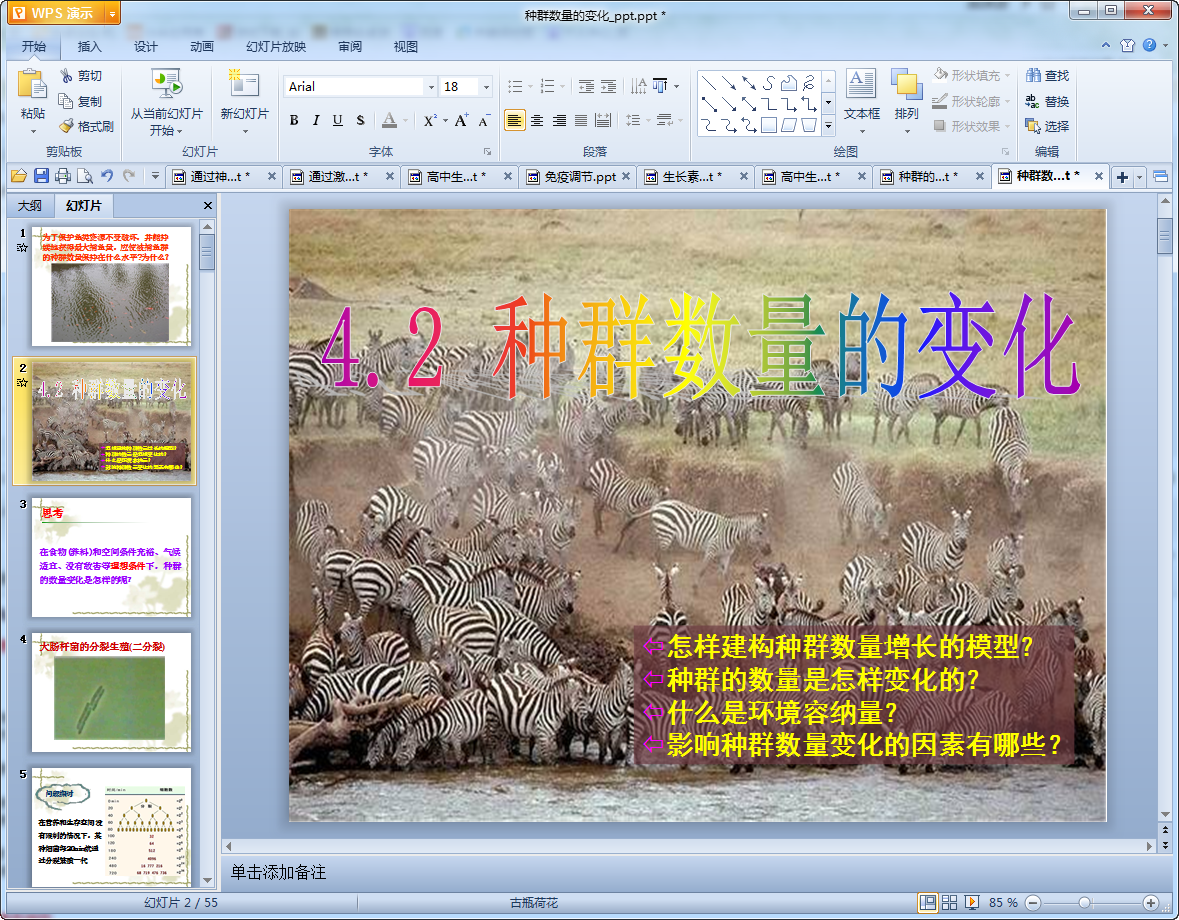Click the zoom slider handle
This screenshot has width=1179, height=920.
1084,903
